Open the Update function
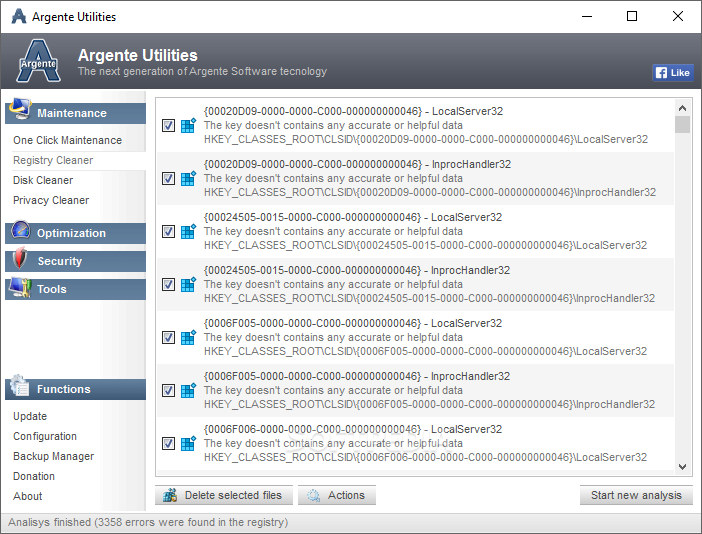702x534 pixels. click(x=30, y=416)
